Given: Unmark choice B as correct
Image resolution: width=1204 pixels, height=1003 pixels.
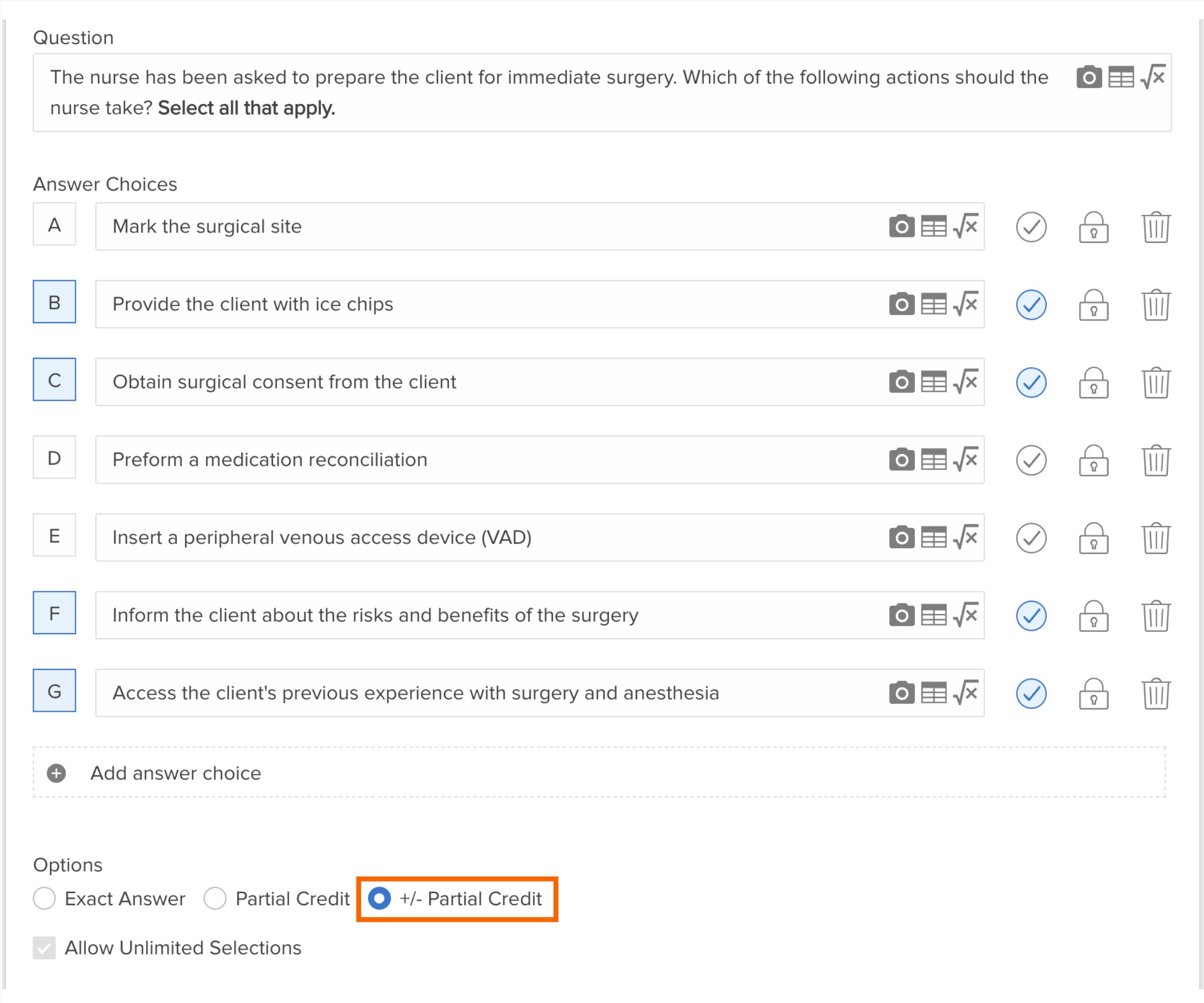Looking at the screenshot, I should pyautogui.click(x=1031, y=305).
